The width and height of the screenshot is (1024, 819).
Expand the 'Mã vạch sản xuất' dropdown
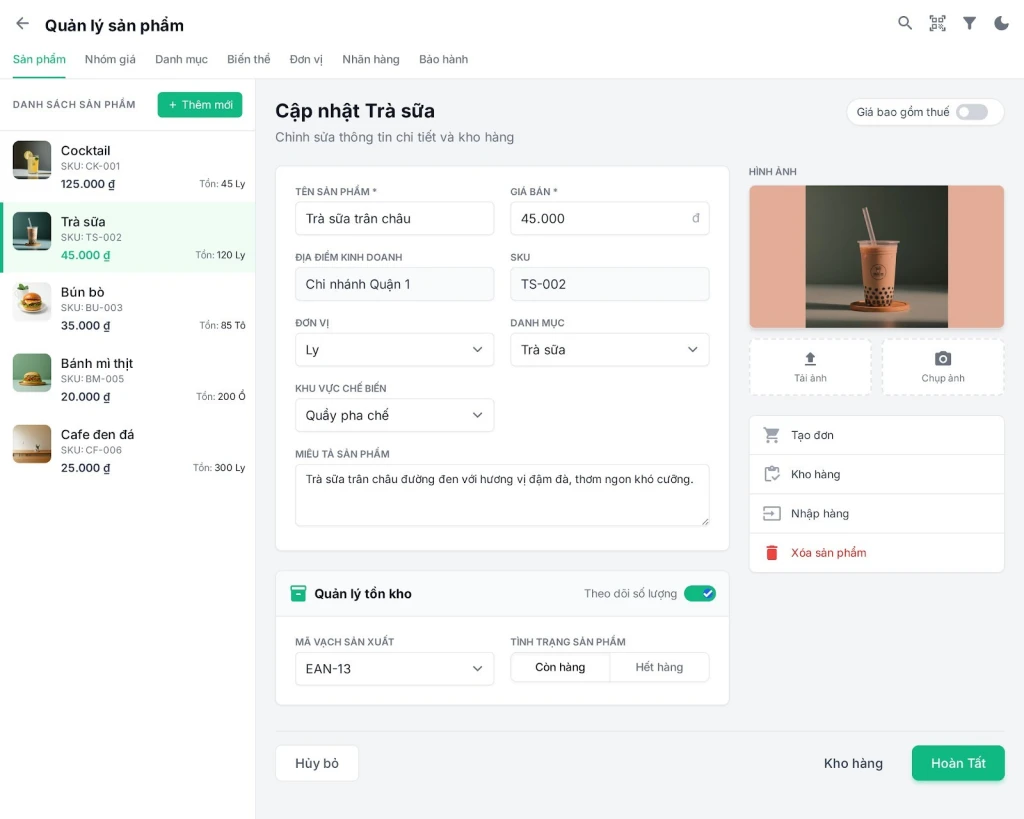[x=394, y=669]
